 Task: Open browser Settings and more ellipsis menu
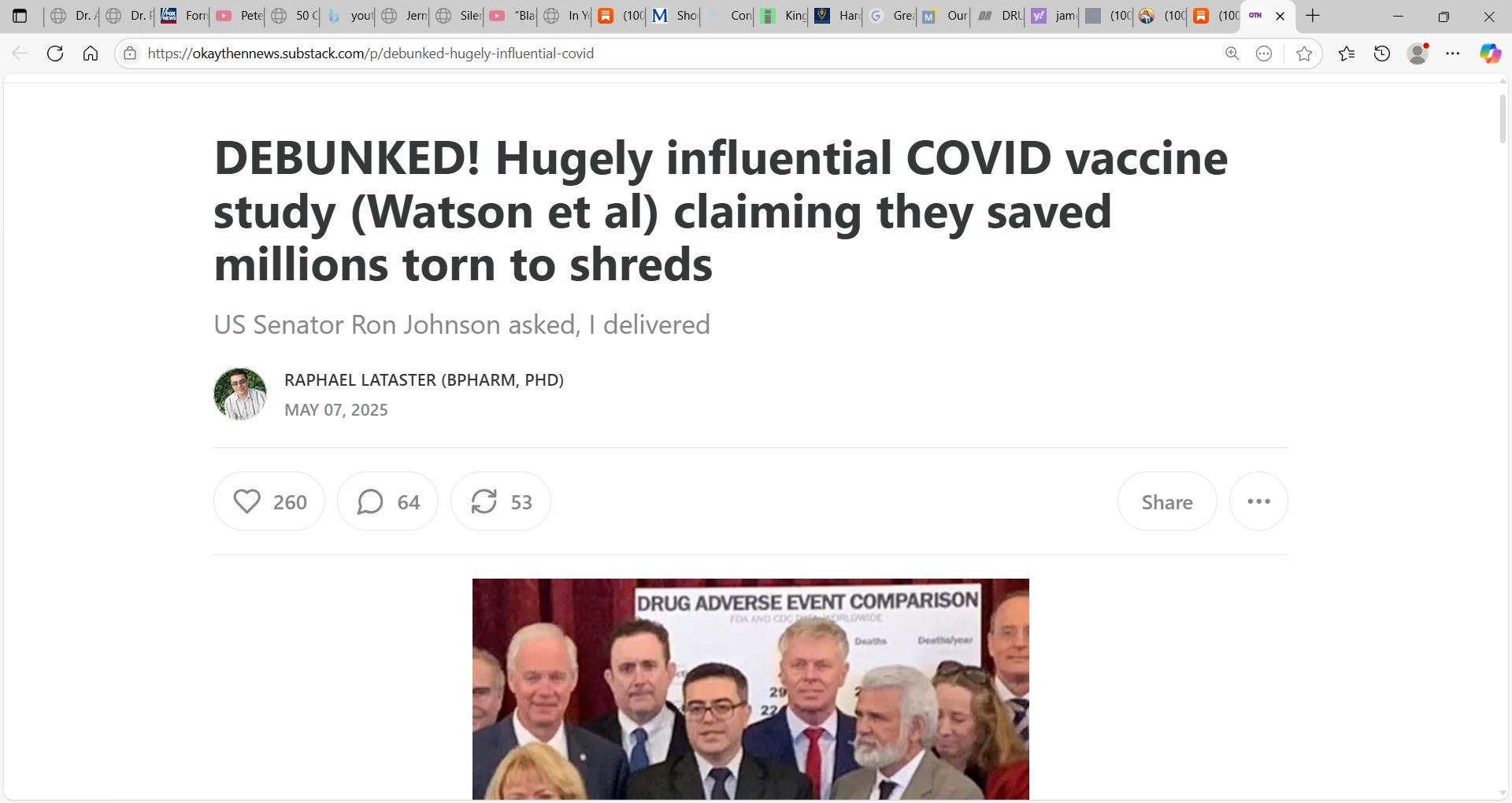(x=1453, y=54)
